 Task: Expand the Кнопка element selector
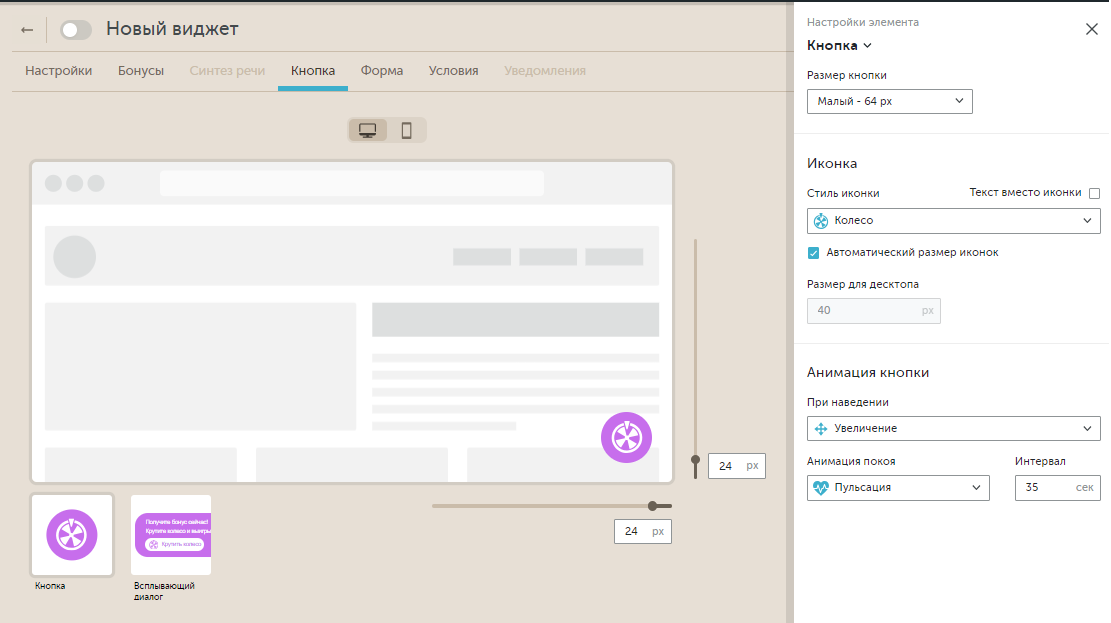point(839,45)
